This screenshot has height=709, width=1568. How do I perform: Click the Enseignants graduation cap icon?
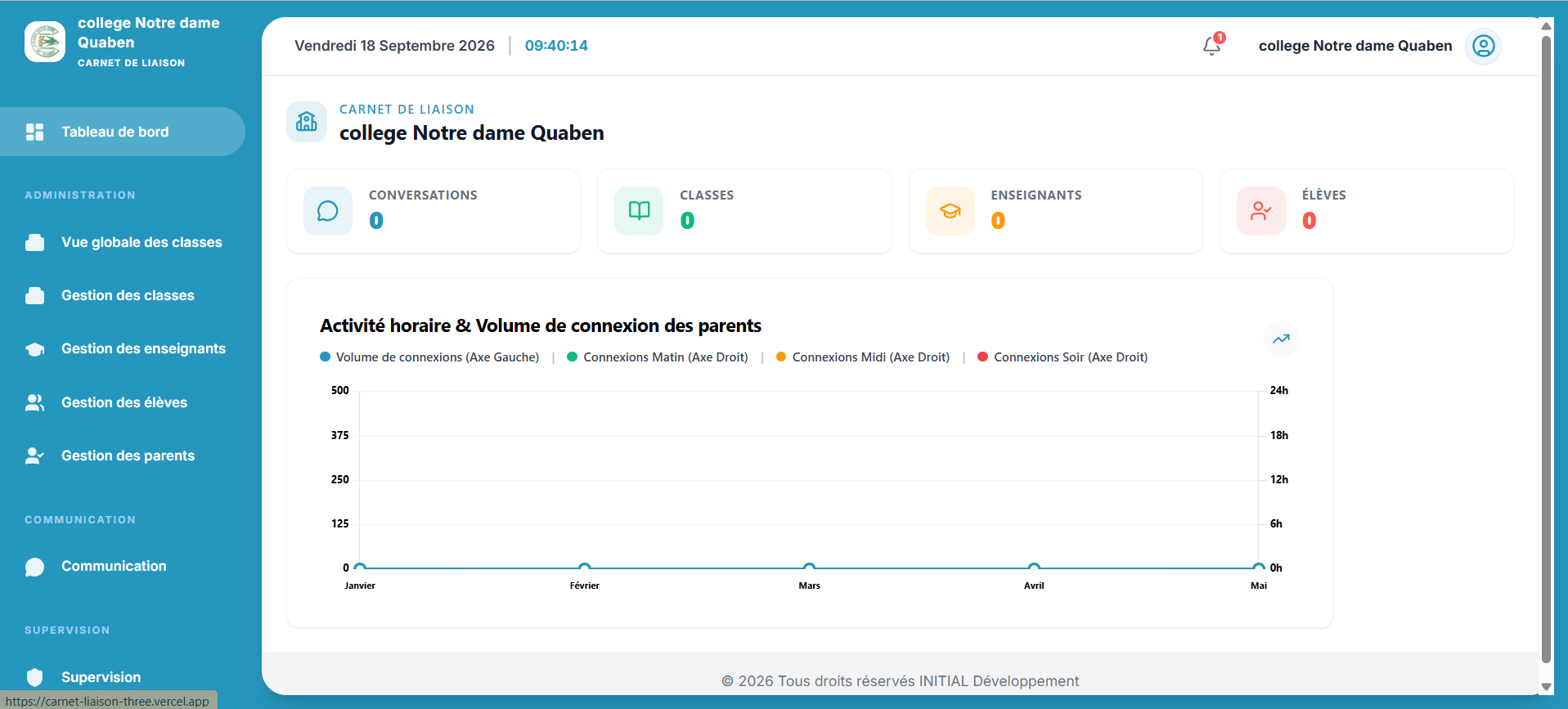pyautogui.click(x=950, y=211)
